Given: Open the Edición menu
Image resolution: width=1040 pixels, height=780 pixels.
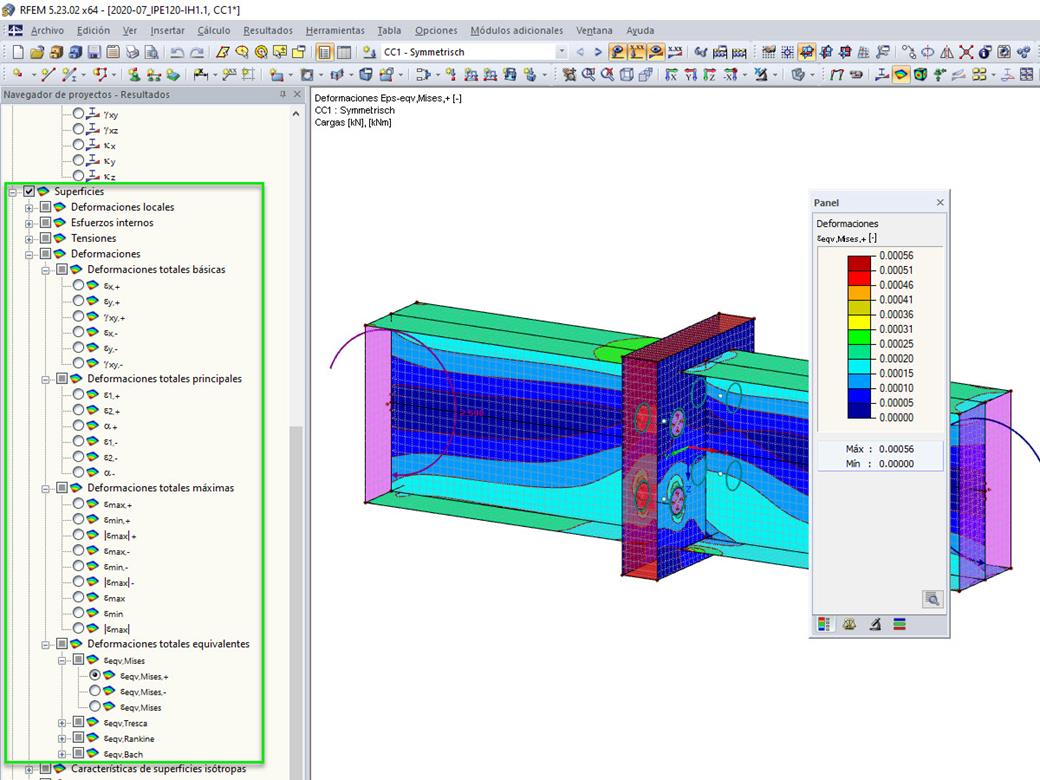Looking at the screenshot, I should (94, 31).
